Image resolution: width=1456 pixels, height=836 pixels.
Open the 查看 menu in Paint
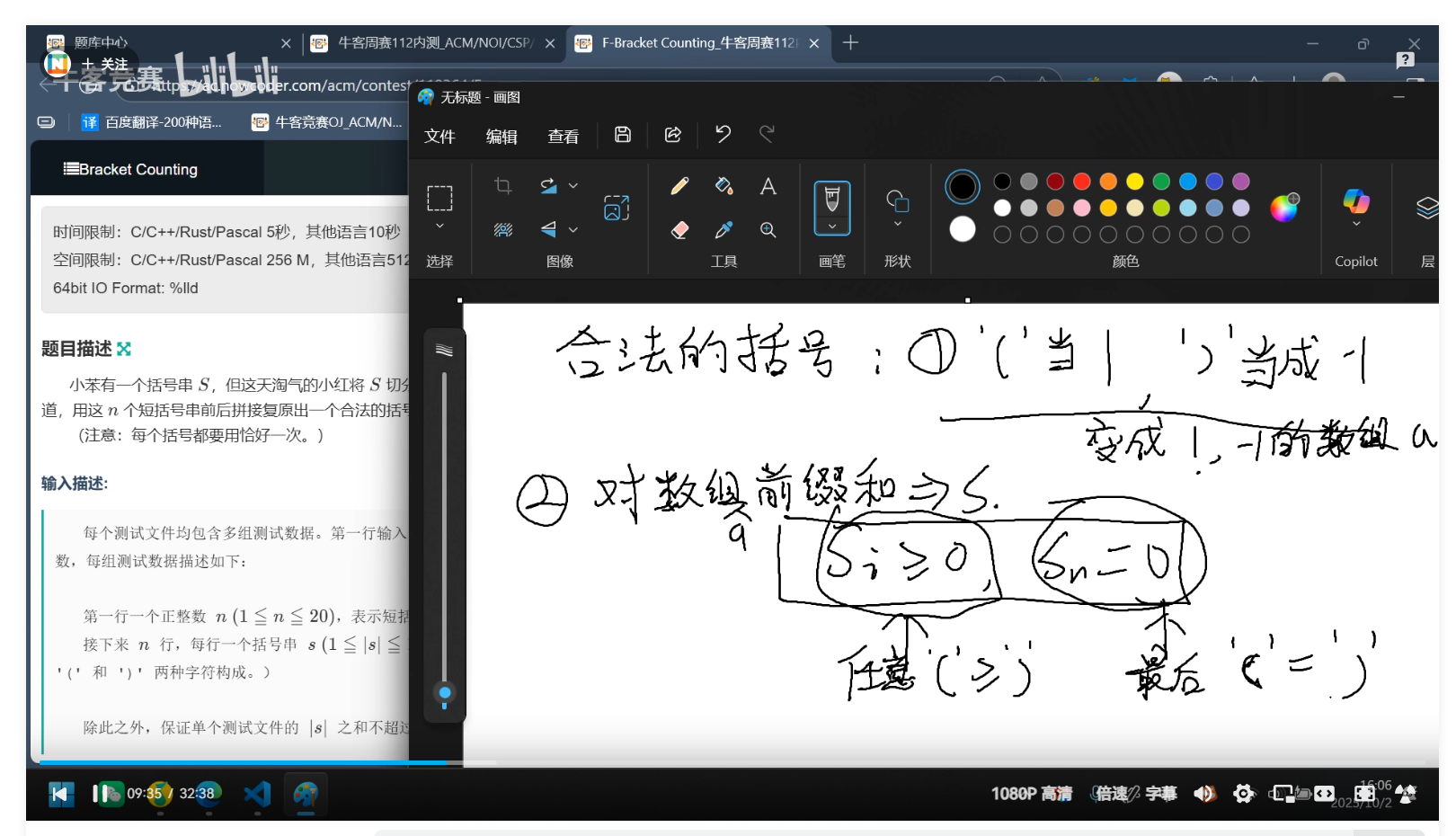point(564,136)
